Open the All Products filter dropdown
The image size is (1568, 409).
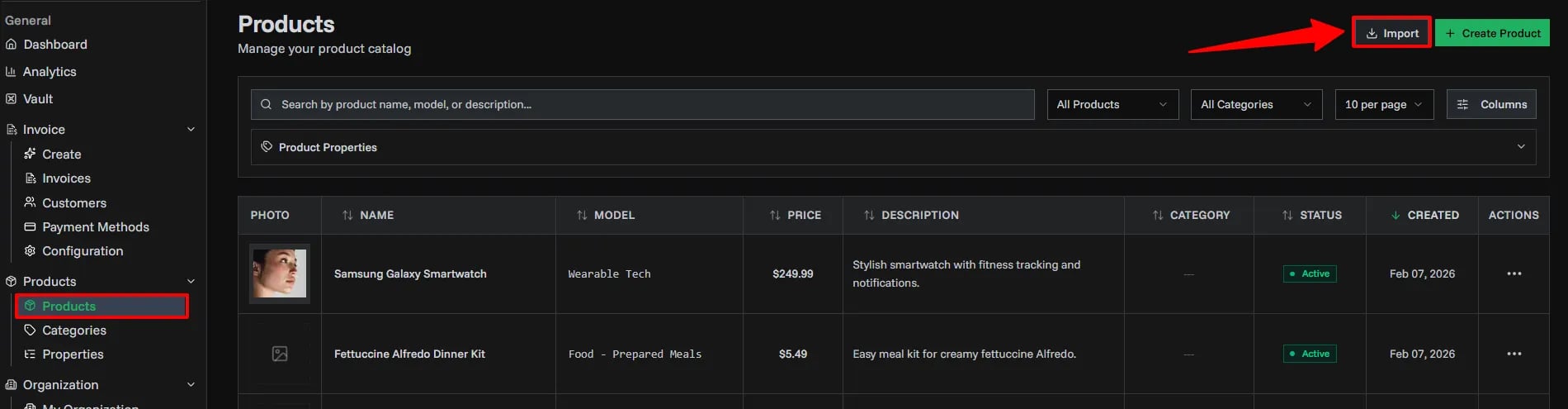tap(1112, 105)
